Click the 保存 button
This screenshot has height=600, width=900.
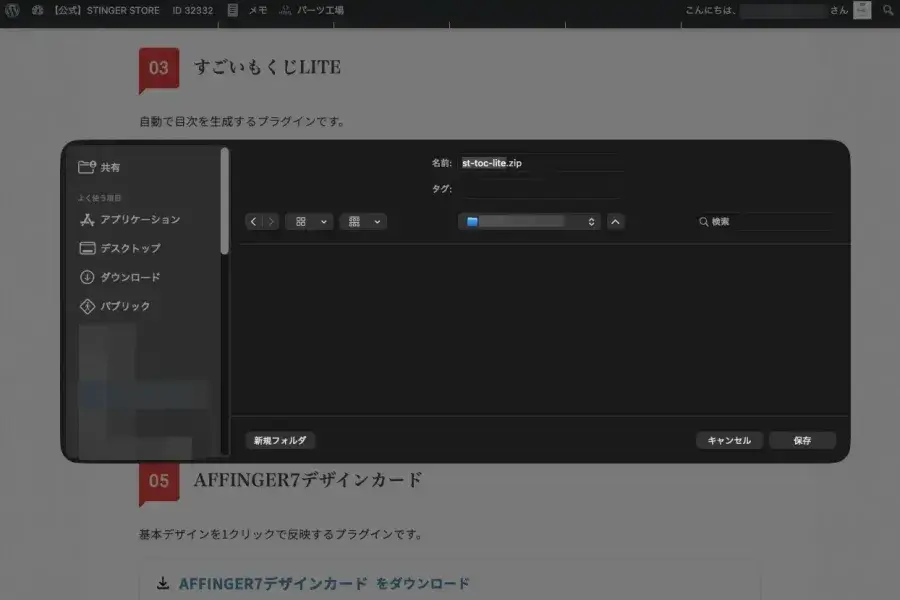[802, 440]
